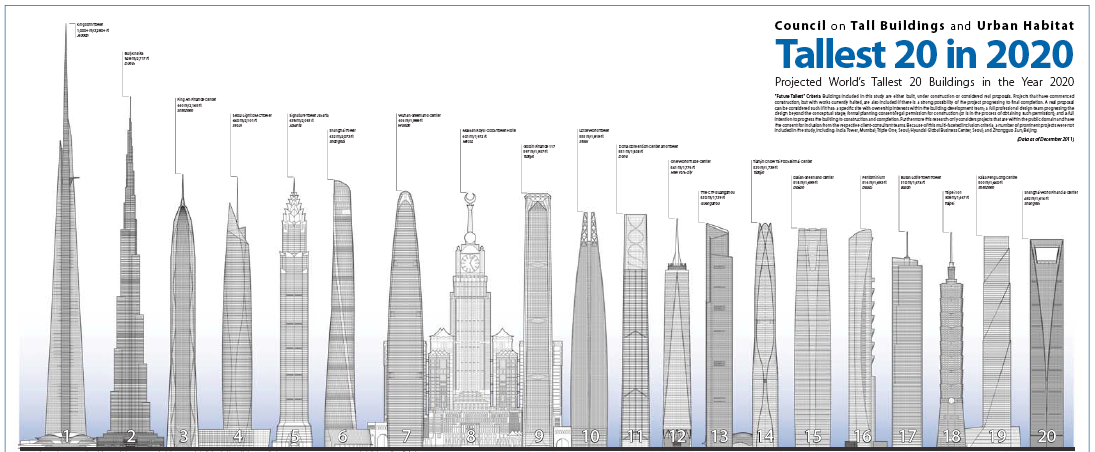The image size is (1095, 452).
Task: Click the Burj Khalifa height label
Action: [x=139, y=61]
